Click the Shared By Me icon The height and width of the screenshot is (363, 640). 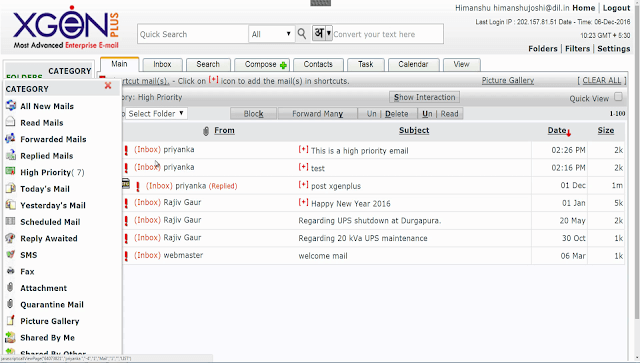[11, 337]
